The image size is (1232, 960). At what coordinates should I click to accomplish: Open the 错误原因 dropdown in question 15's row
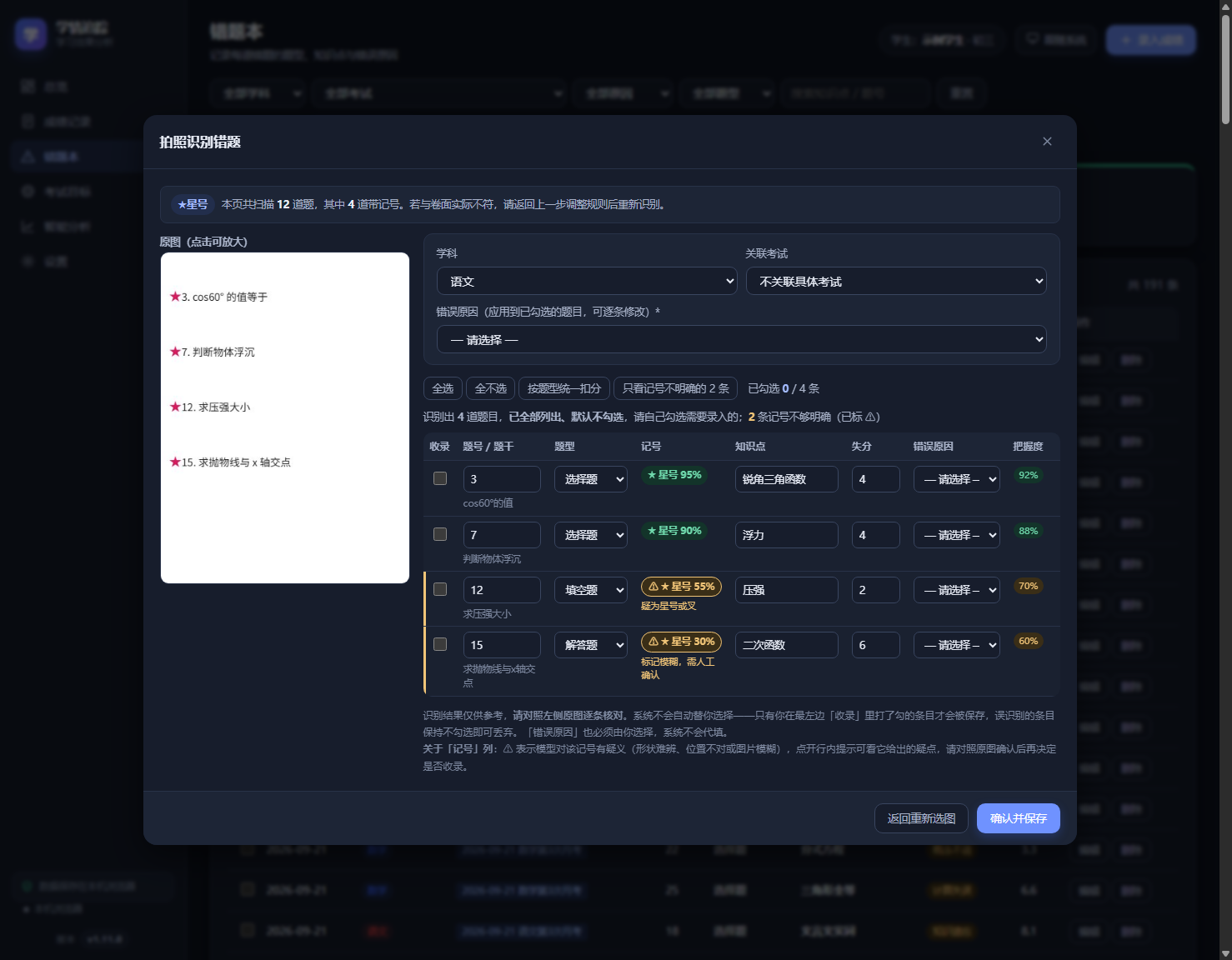click(x=957, y=645)
